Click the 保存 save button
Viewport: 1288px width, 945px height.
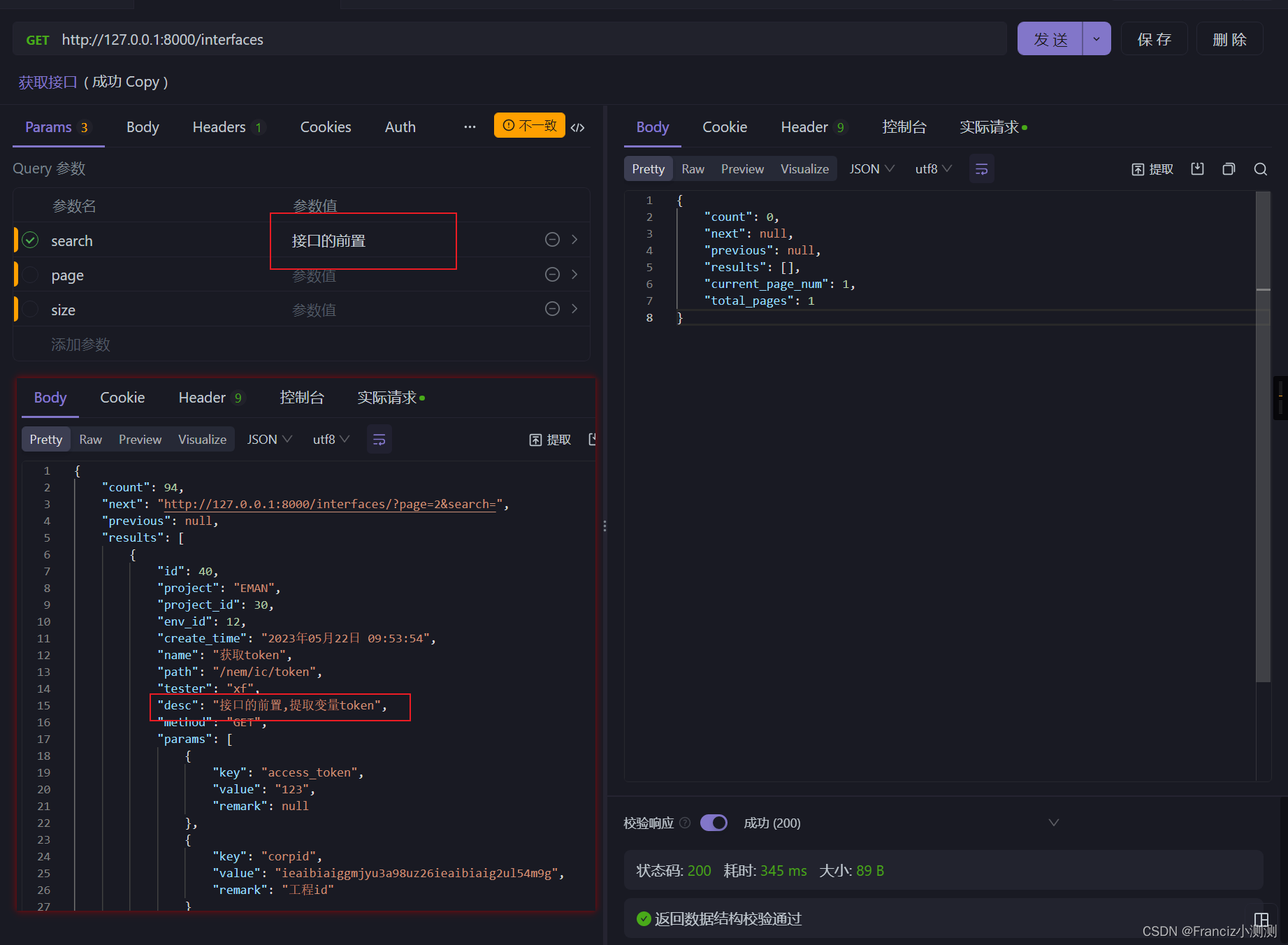click(x=1155, y=39)
